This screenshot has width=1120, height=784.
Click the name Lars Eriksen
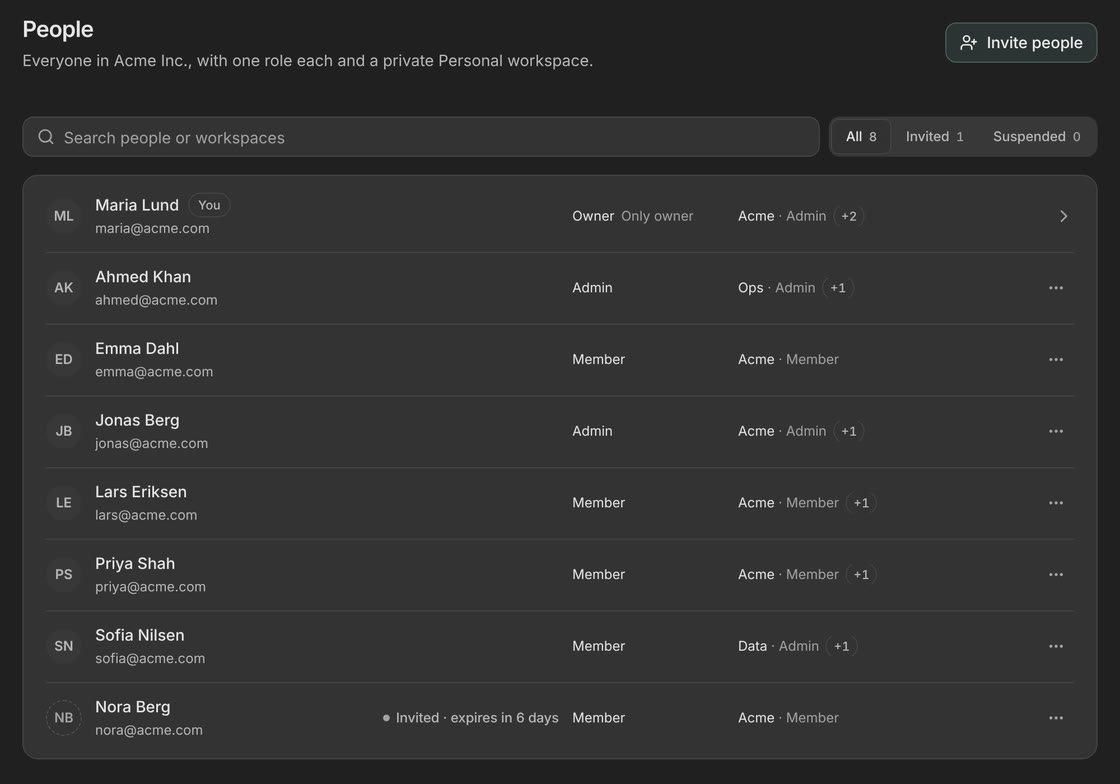click(141, 492)
